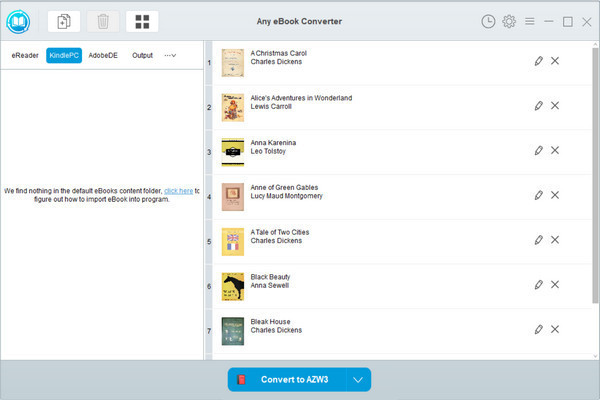Click Black Beauty horse cover thumbnail
Screen dimensions: 600x400
(233, 287)
